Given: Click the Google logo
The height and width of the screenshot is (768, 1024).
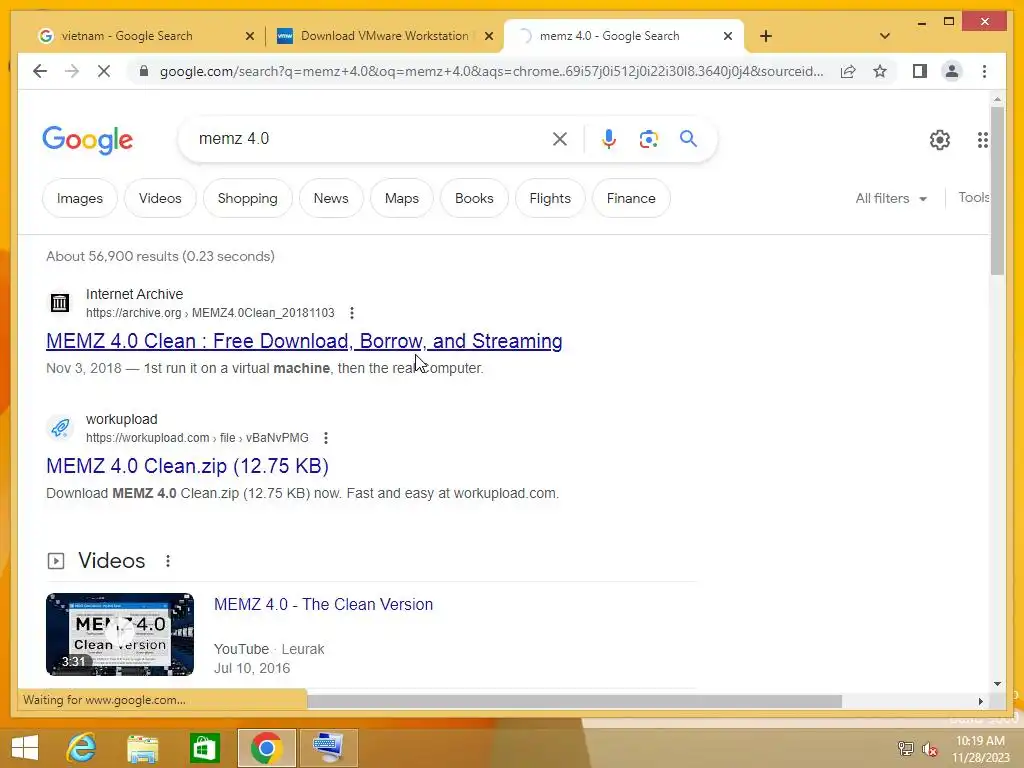Looking at the screenshot, I should click(88, 140).
